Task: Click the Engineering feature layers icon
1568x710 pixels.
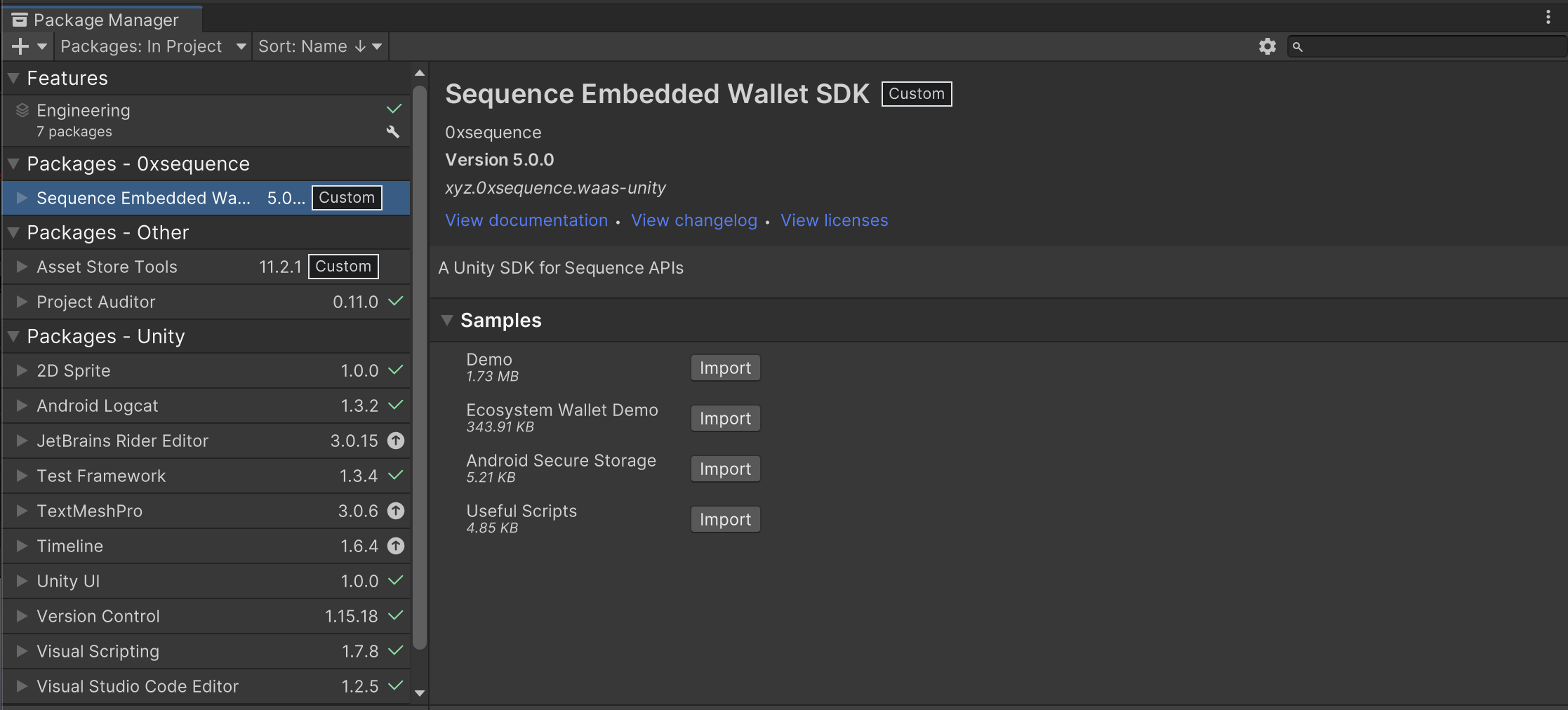Action: (x=22, y=110)
